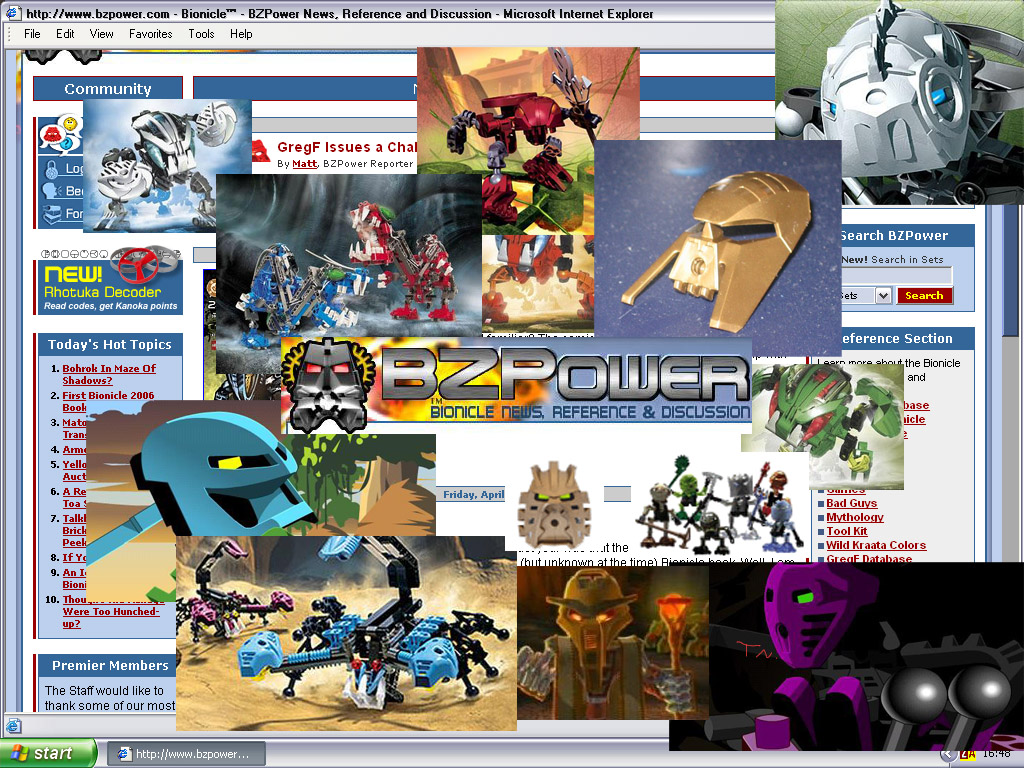Screen dimensions: 1024x768
Task: Open the Favorites menu
Action: coord(150,34)
